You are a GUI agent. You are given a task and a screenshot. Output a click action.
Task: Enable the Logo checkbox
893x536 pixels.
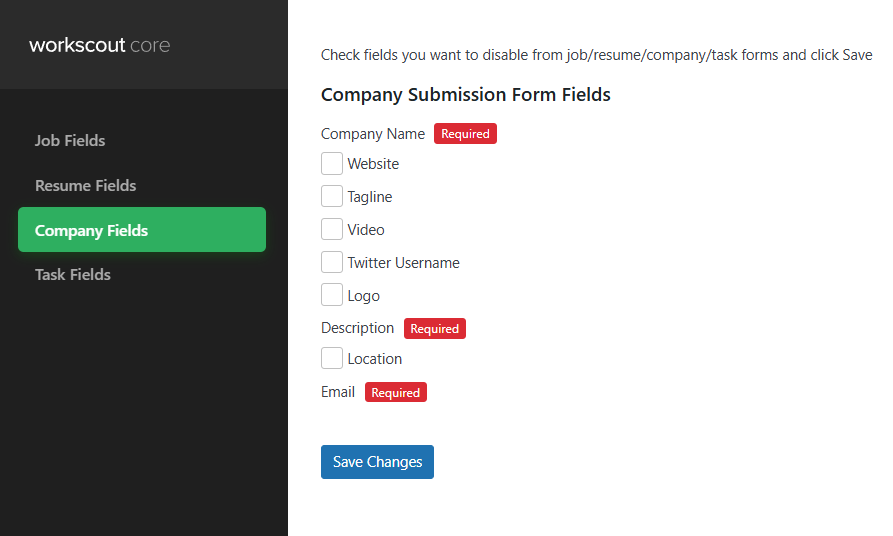[x=332, y=295]
